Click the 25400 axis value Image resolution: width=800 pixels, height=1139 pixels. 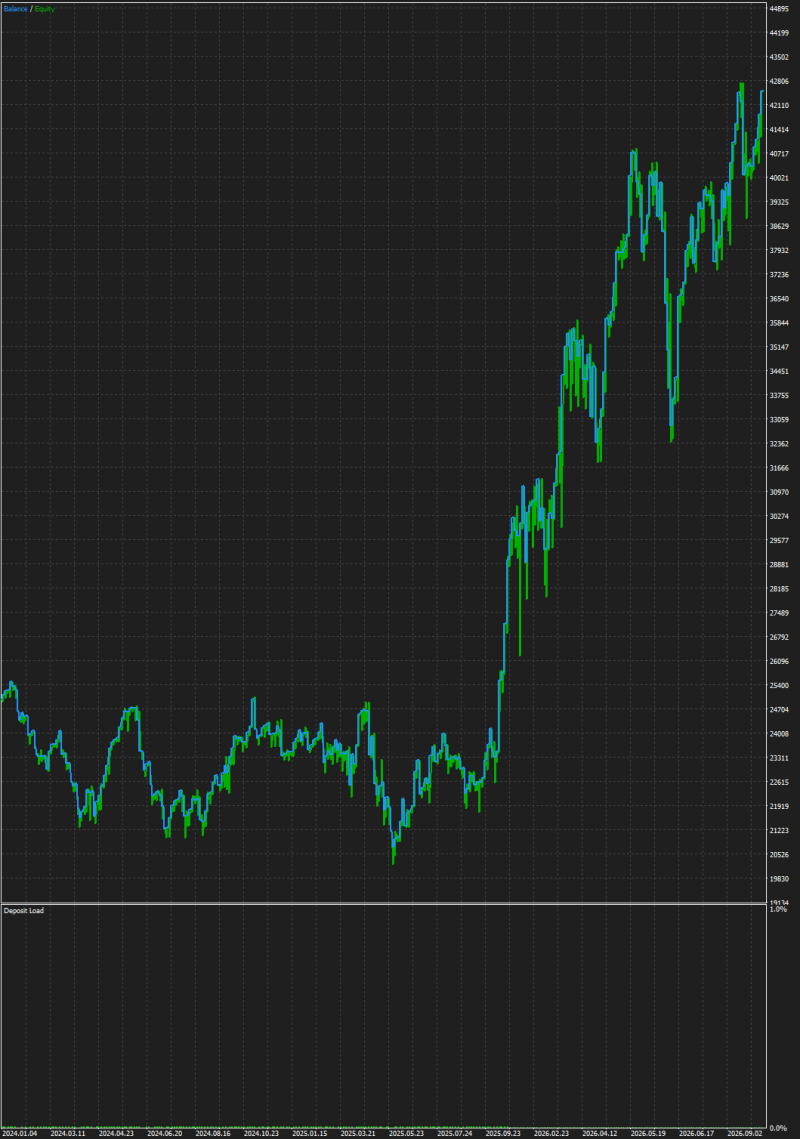pyautogui.click(x=779, y=686)
